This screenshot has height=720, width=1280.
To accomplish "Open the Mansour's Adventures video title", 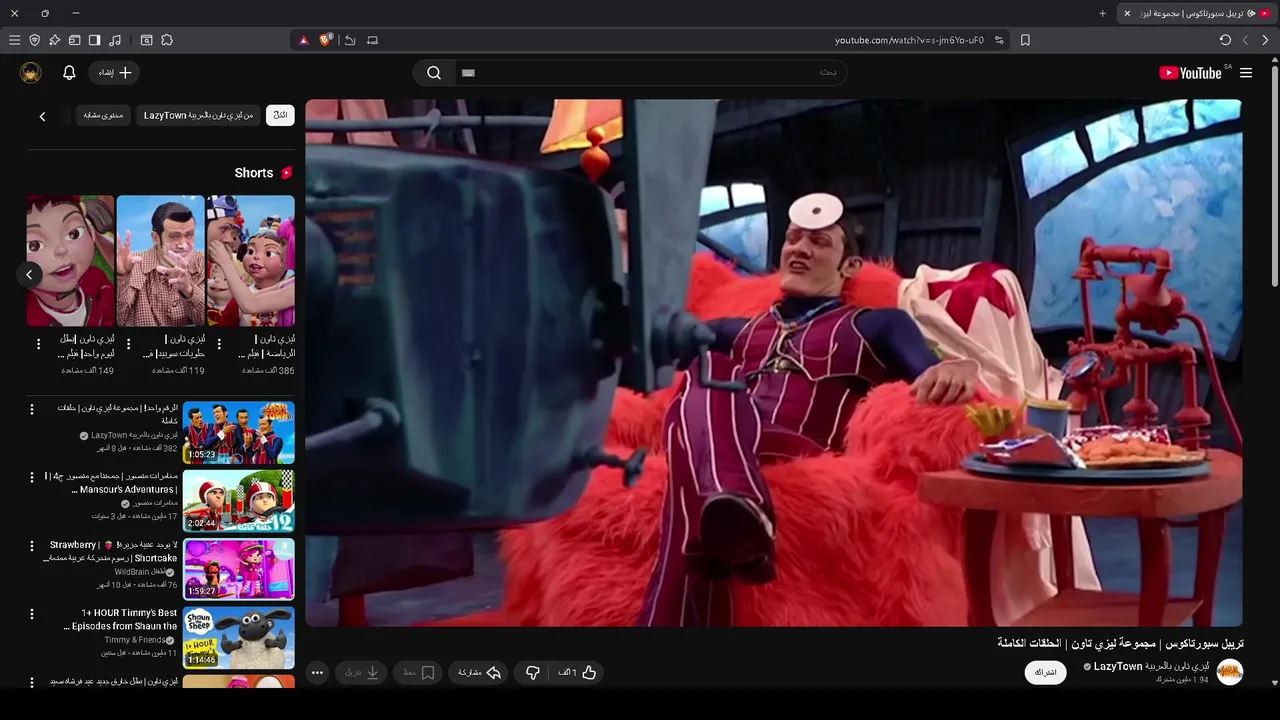I will coord(112,483).
